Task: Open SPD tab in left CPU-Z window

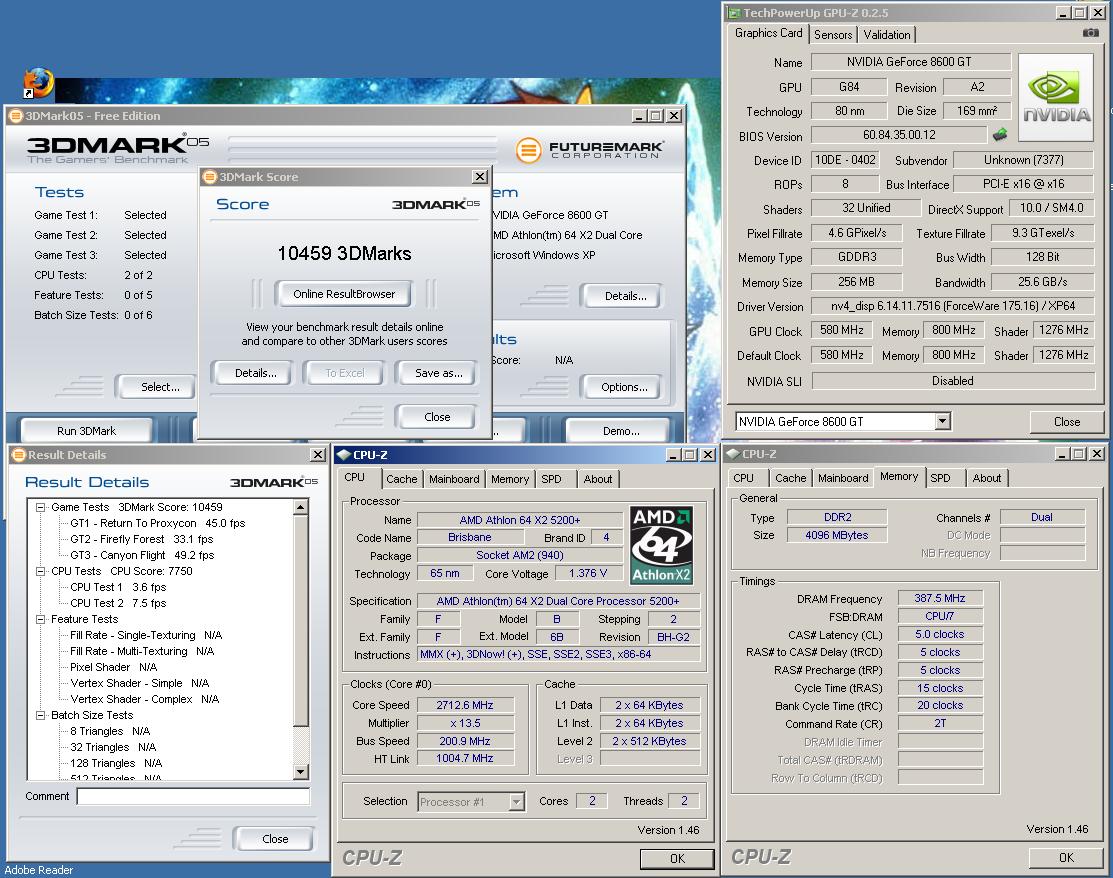Action: [552, 479]
